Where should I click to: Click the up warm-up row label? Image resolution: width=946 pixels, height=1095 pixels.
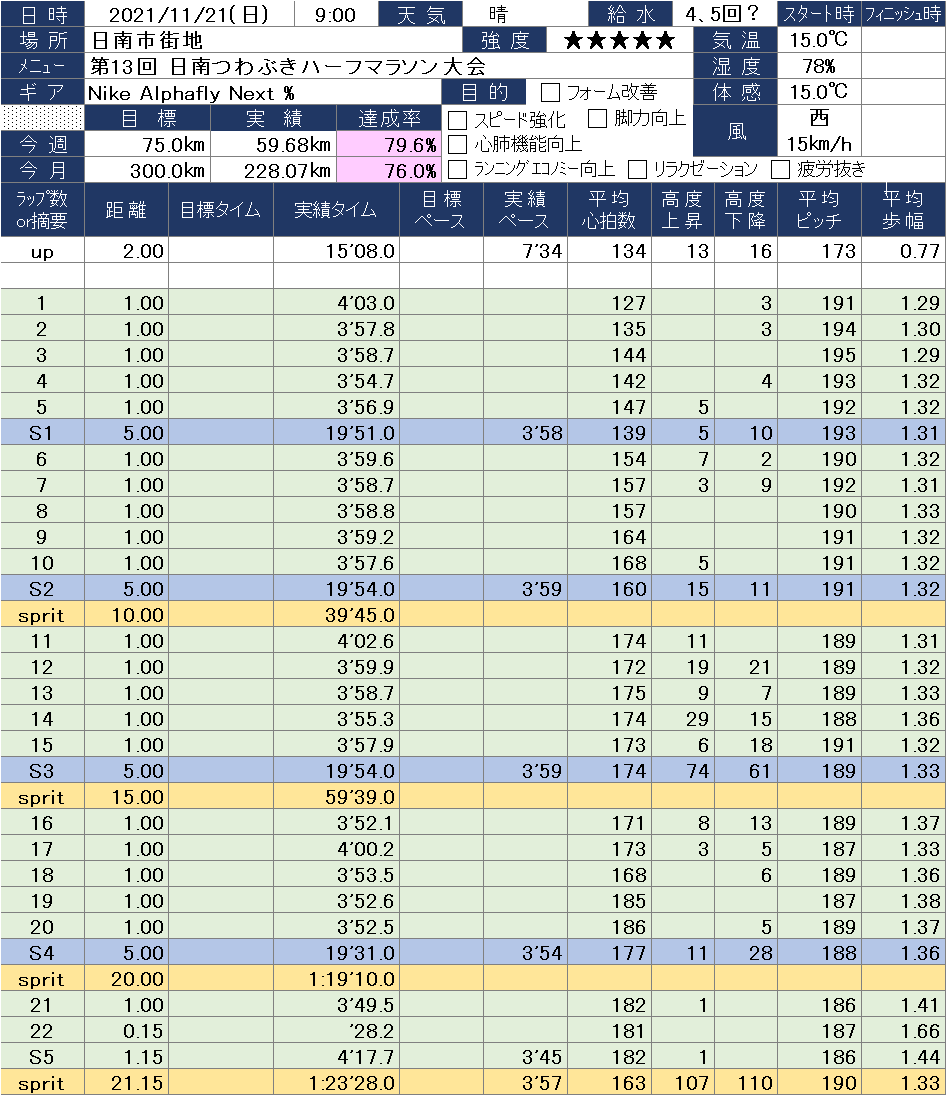pyautogui.click(x=42, y=252)
